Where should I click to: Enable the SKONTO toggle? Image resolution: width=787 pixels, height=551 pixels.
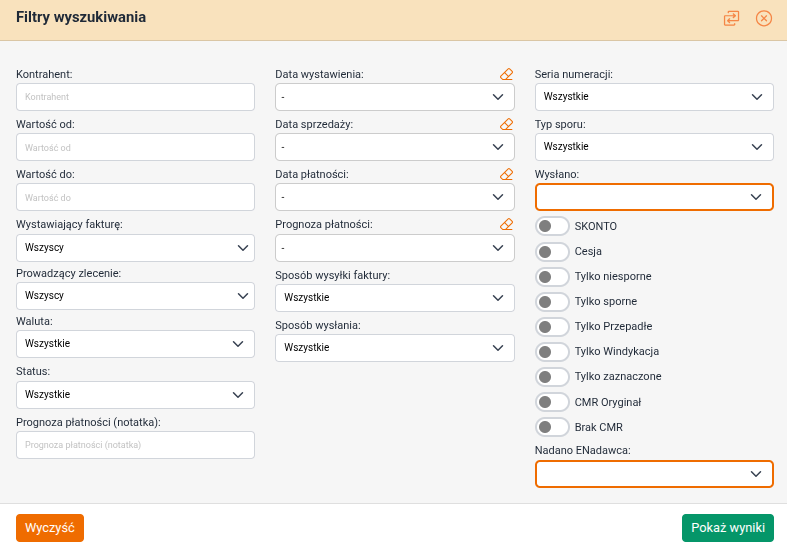tap(552, 226)
